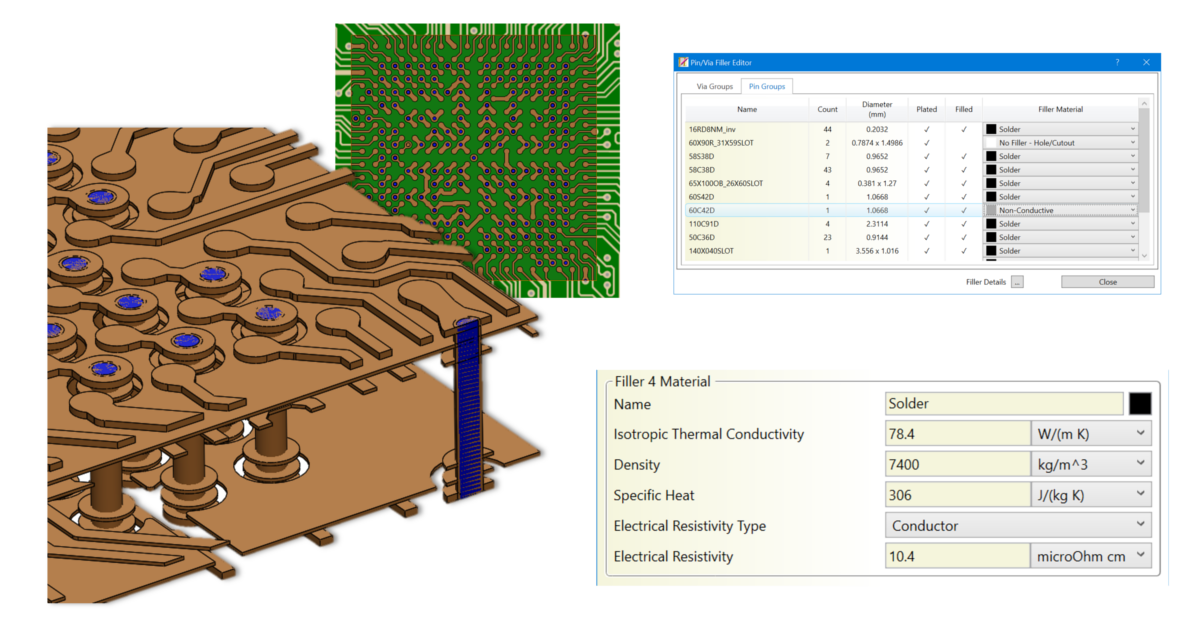Change Non-Conductive filler dropdown for 60C42D

click(1134, 210)
